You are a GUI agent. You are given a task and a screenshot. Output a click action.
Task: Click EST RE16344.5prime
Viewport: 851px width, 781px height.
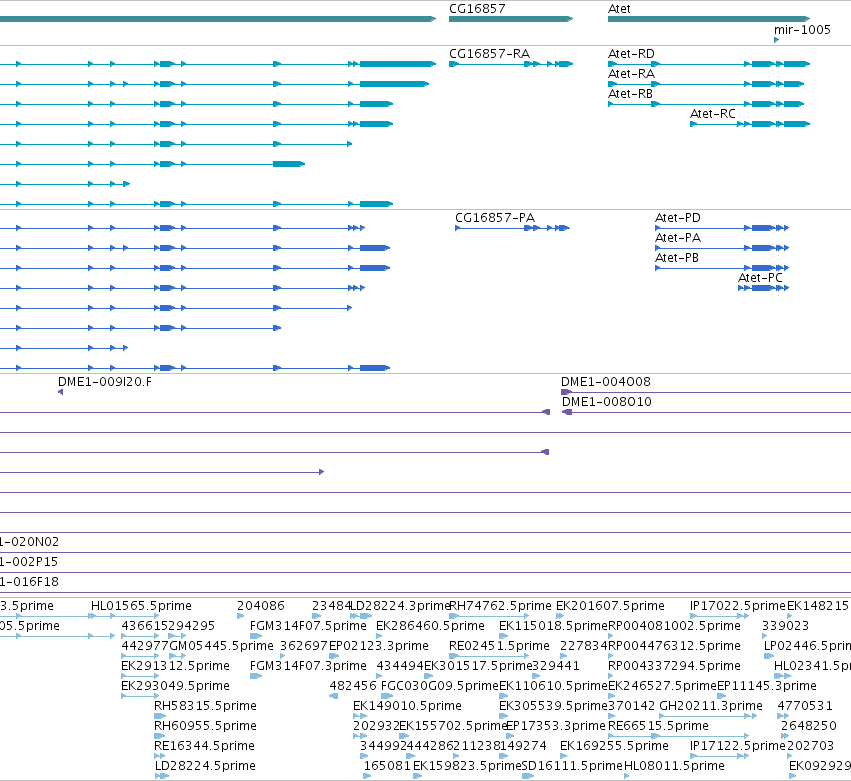tap(204, 746)
